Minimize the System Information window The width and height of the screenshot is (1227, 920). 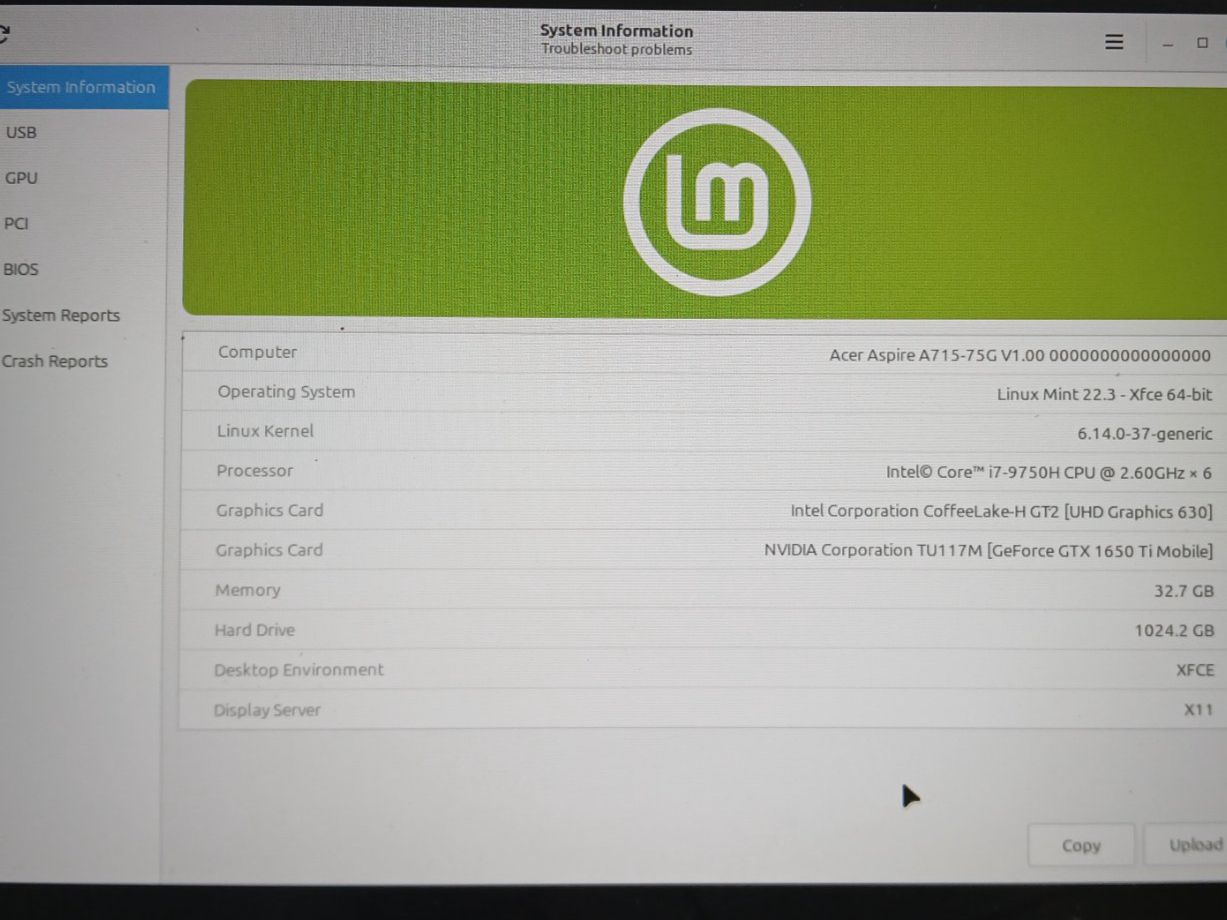(x=1168, y=44)
